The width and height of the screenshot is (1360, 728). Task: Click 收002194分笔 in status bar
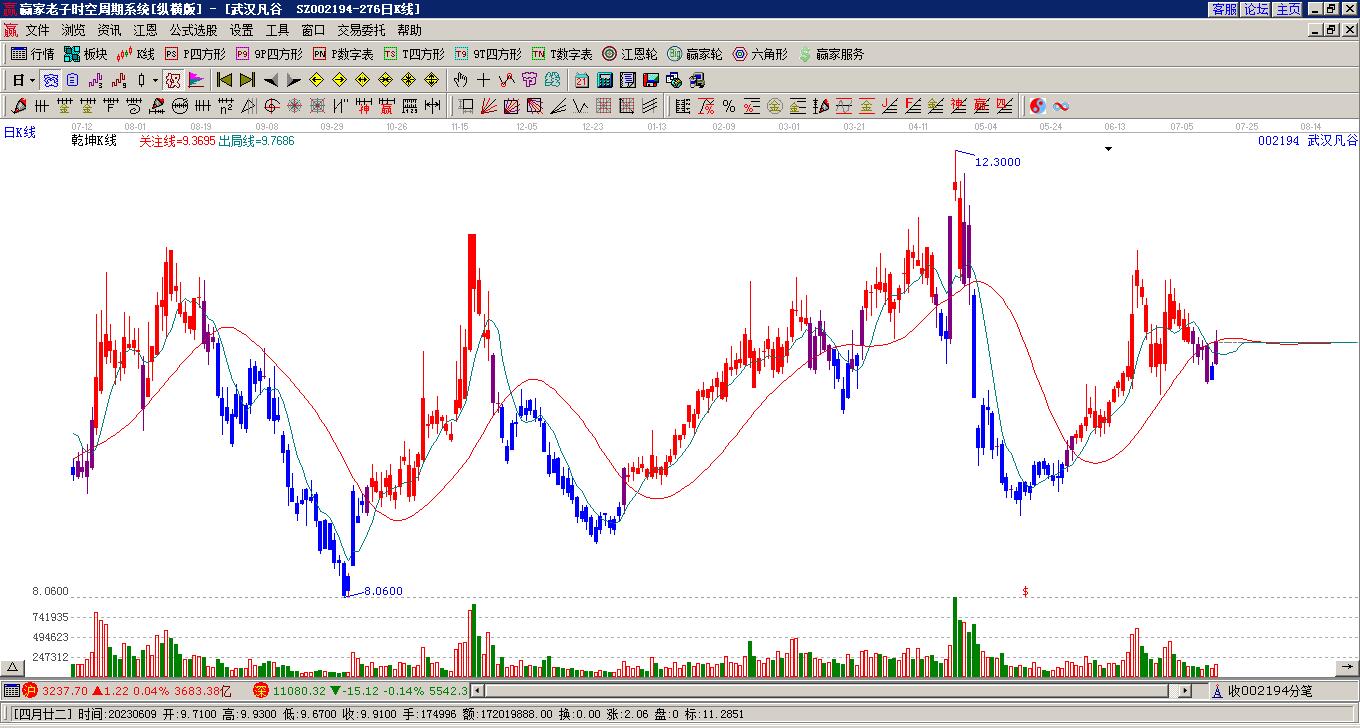click(1270, 691)
